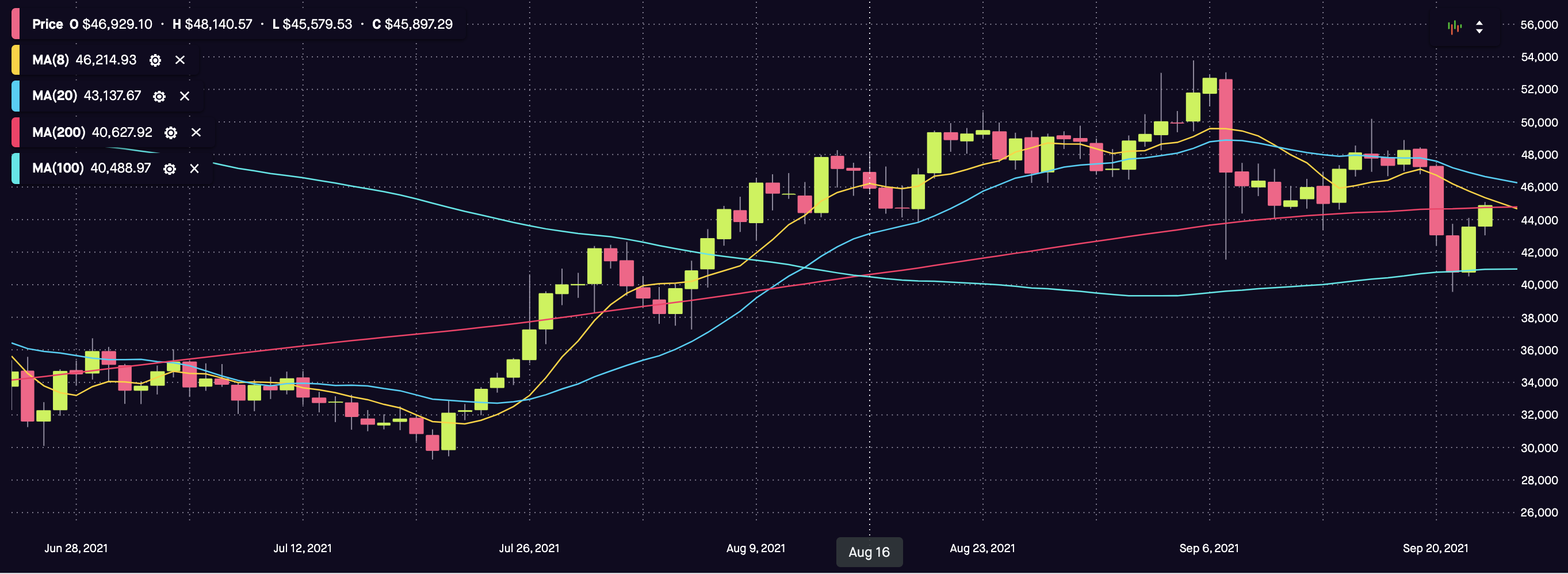Viewport: 1568px width, 574px height.
Task: Click the Jun 28, 2021 axis label
Action: coord(76,549)
